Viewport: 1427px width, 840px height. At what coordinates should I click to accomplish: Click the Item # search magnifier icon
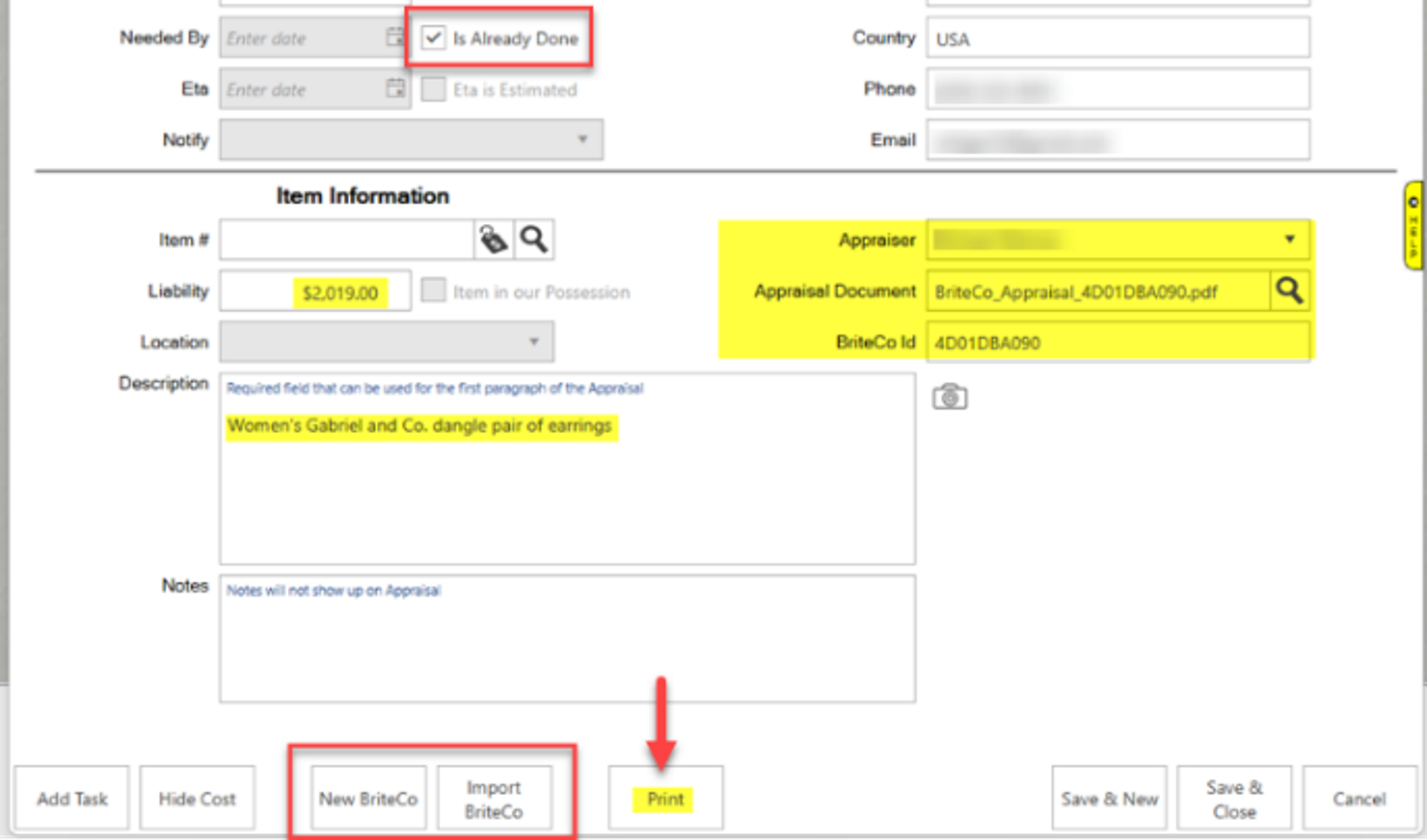[534, 240]
